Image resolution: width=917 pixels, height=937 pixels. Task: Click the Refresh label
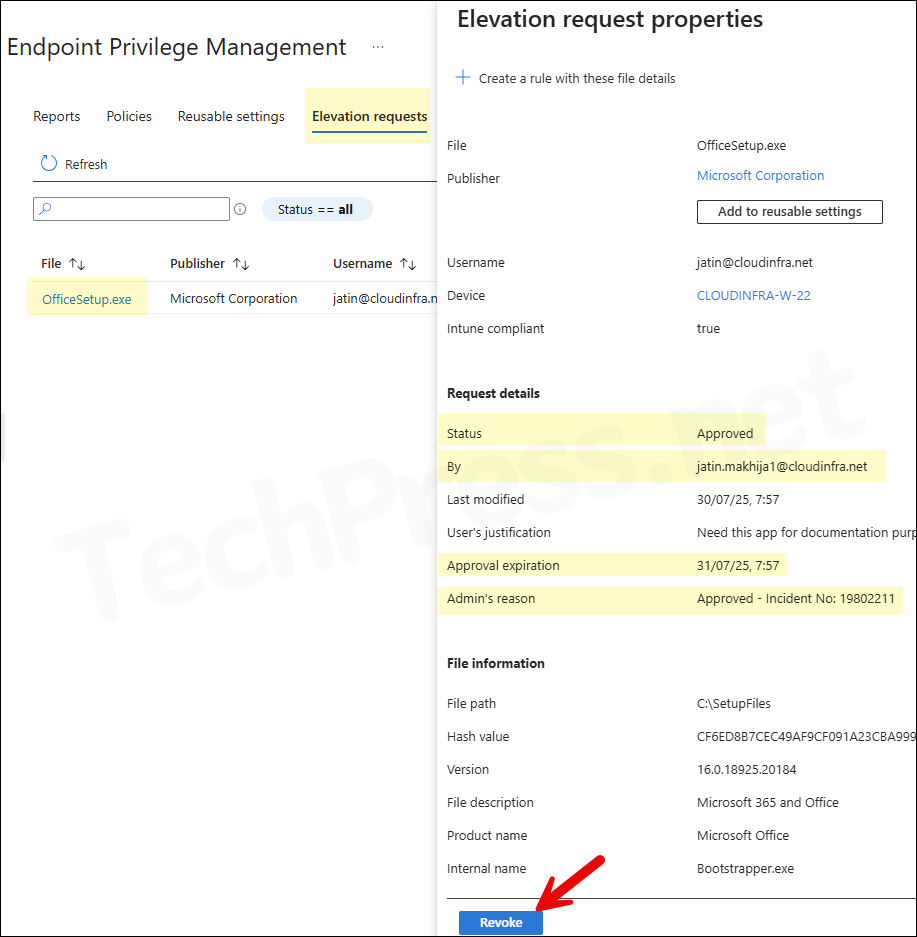(86, 164)
